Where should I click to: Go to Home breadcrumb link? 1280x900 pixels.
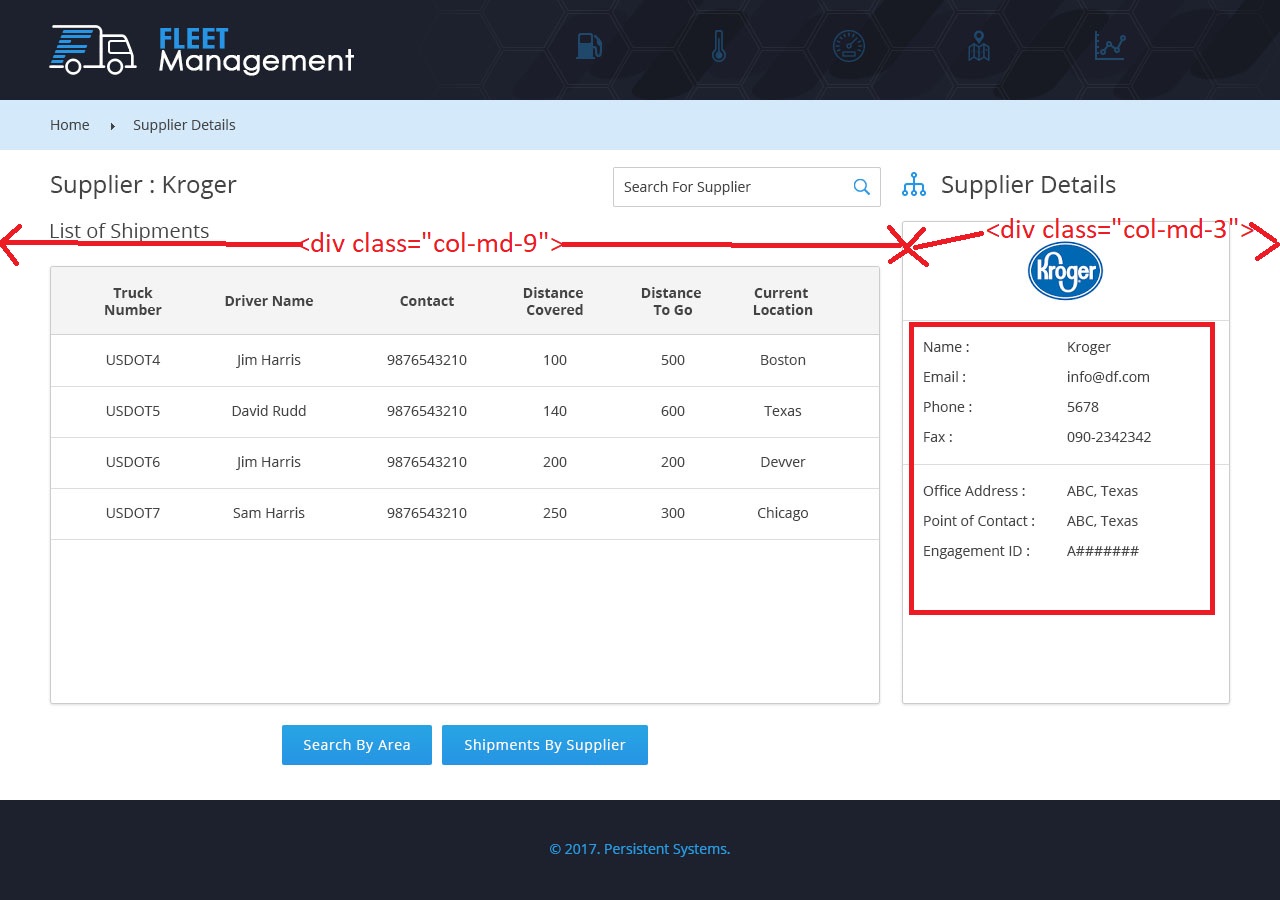click(70, 125)
